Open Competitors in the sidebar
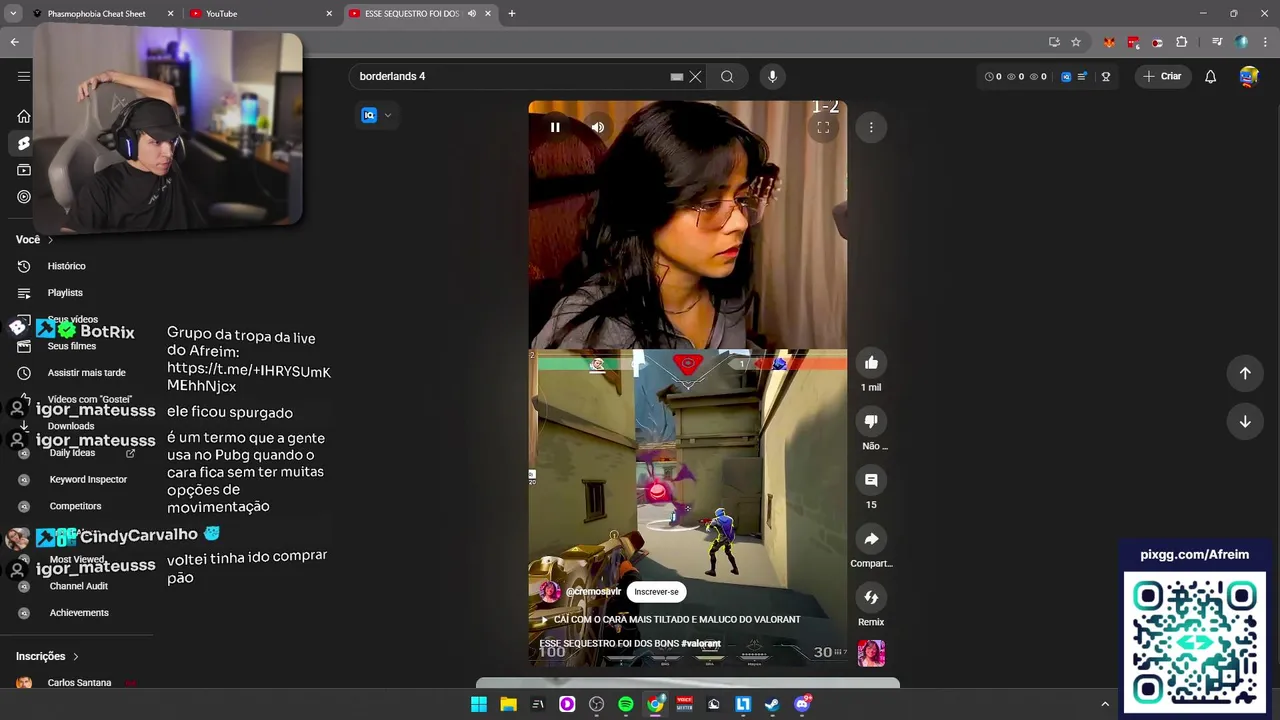The width and height of the screenshot is (1280, 720). tap(76, 506)
